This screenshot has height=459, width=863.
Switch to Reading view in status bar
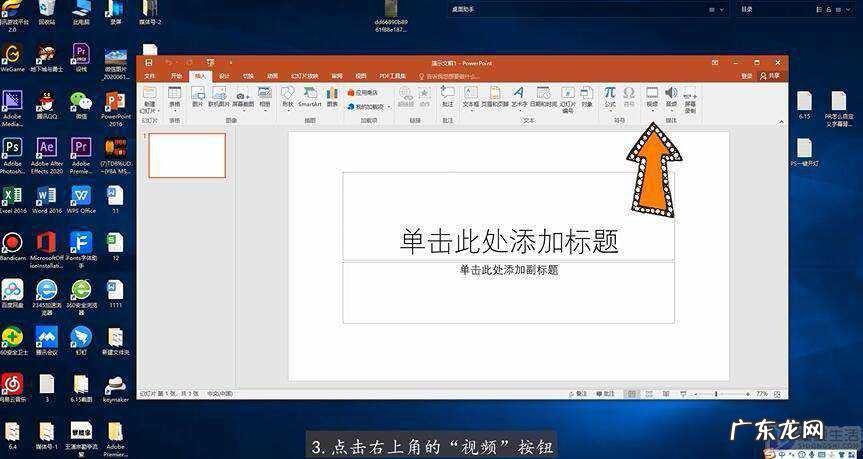(x=666, y=394)
